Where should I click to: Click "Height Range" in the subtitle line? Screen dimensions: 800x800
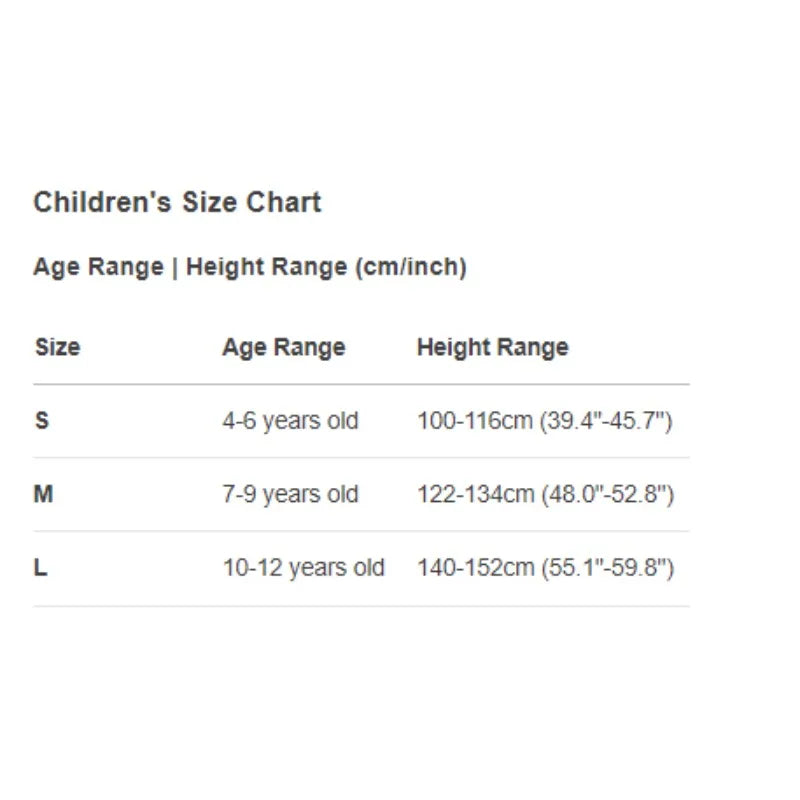pyautogui.click(x=264, y=267)
